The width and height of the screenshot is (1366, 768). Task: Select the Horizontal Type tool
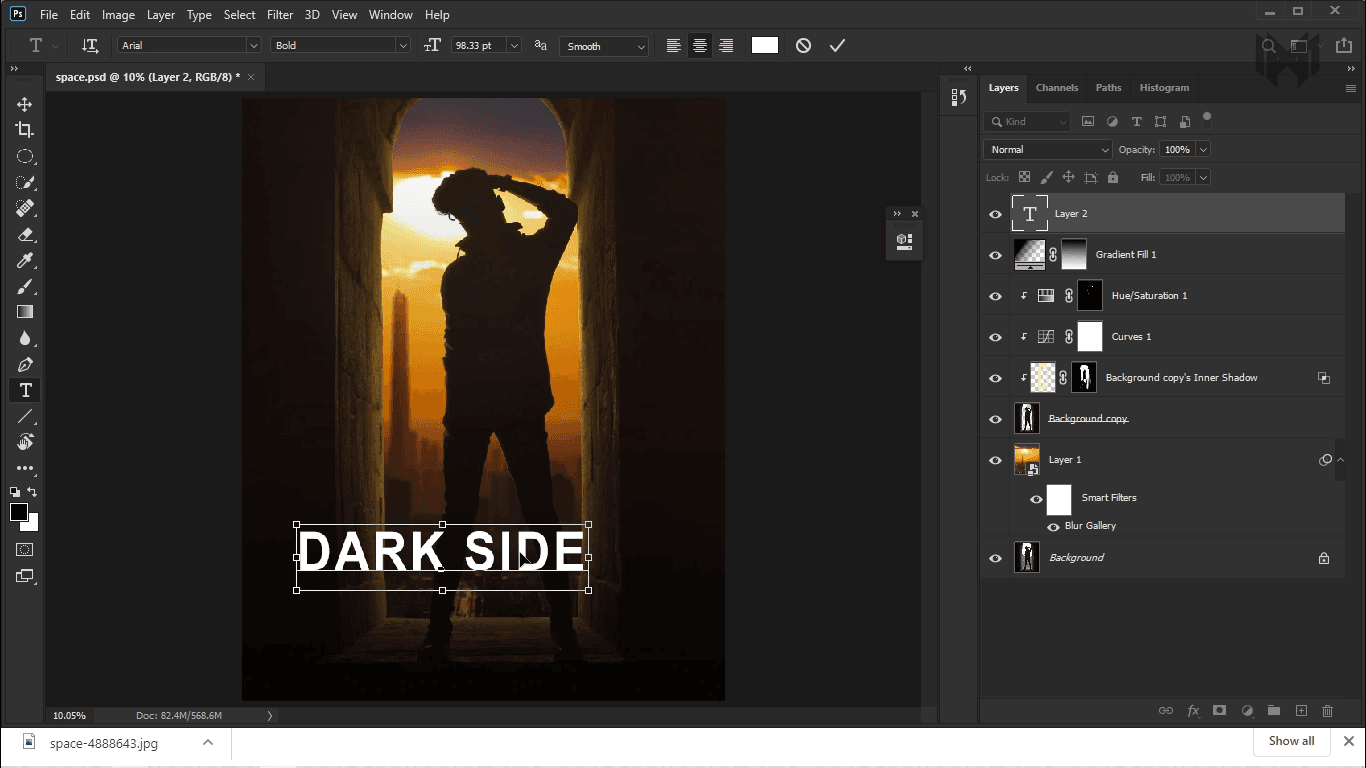point(25,390)
